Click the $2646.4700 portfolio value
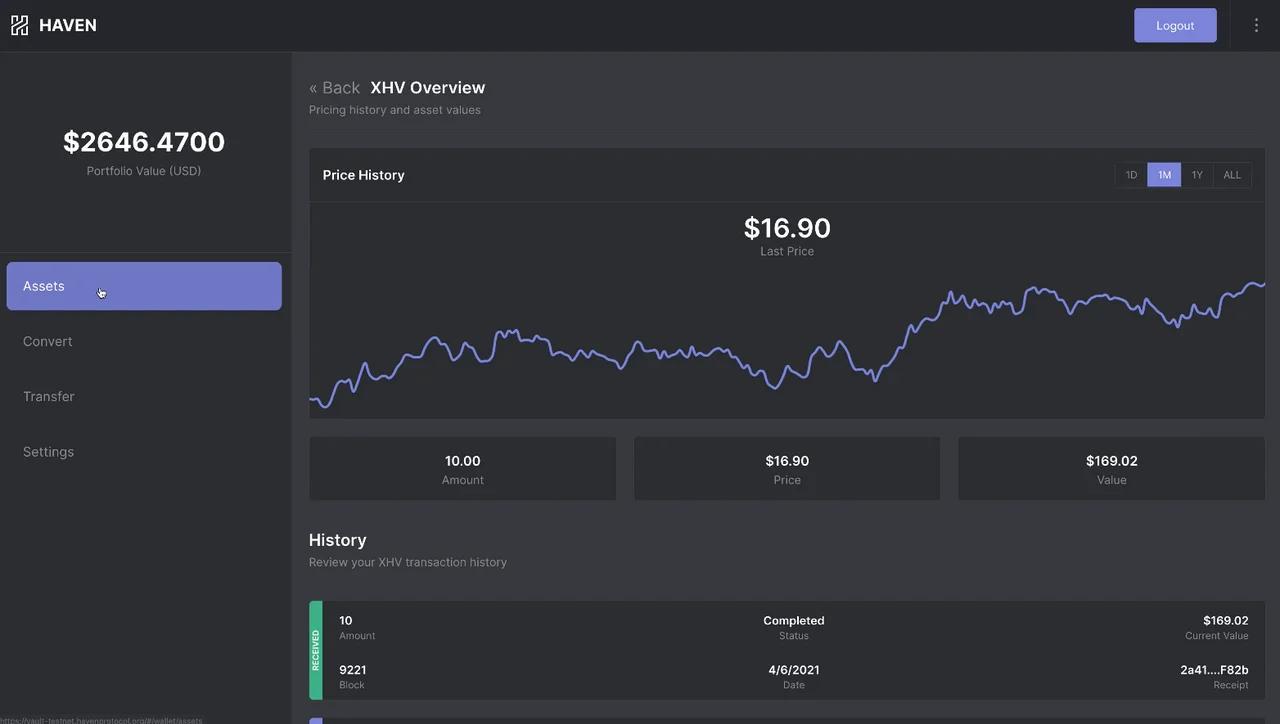 pos(144,140)
